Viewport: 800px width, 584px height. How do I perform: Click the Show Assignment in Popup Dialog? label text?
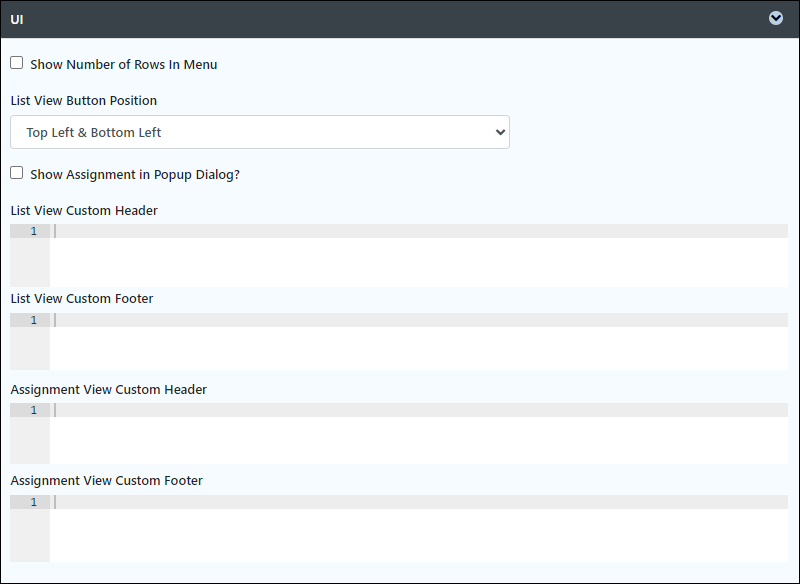pyautogui.click(x=135, y=174)
